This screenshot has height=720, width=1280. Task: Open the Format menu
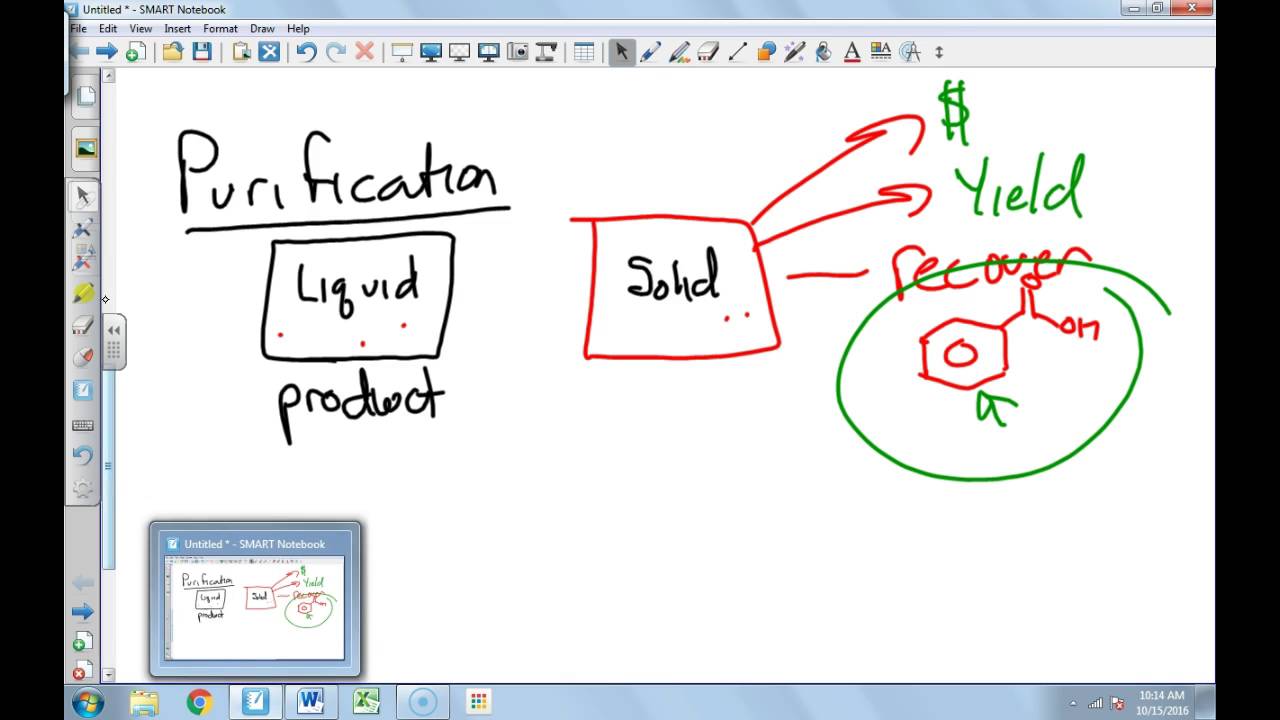point(221,29)
